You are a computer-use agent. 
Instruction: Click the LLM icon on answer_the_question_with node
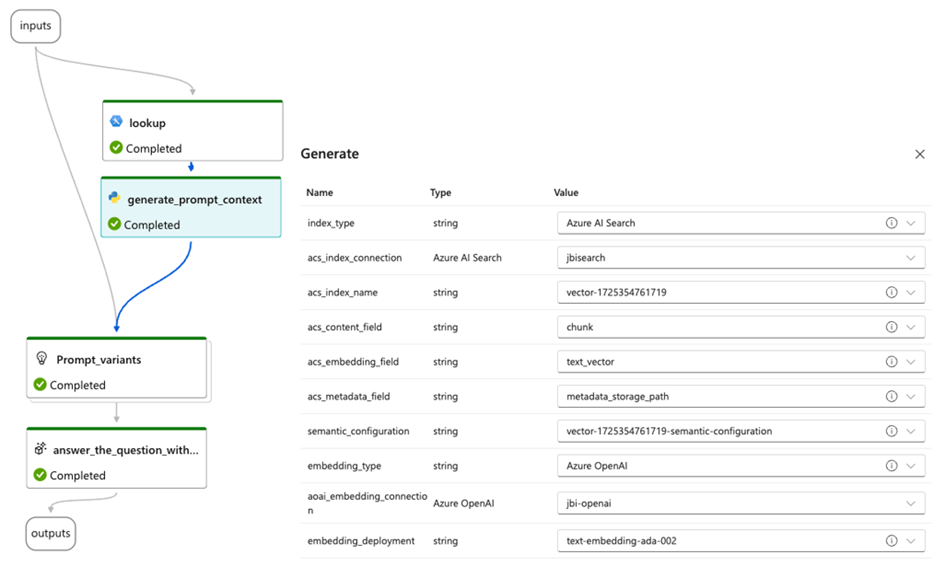tap(40, 448)
